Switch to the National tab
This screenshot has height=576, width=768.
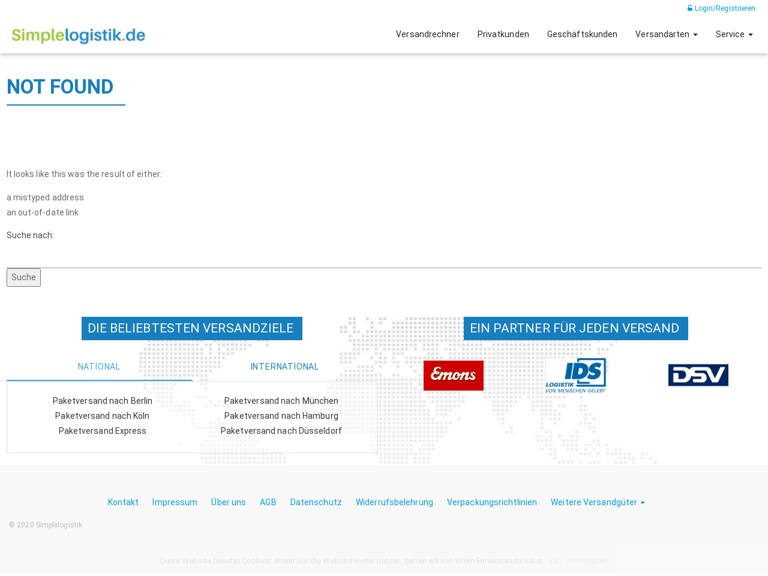coord(99,367)
